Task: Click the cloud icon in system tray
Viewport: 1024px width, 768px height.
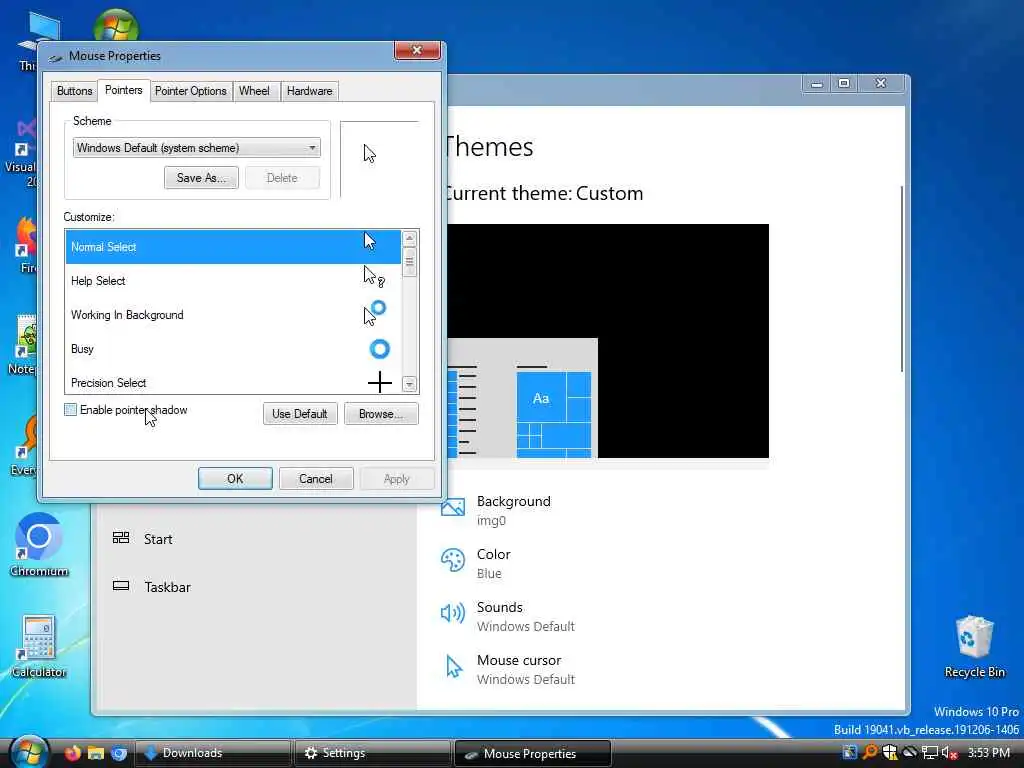Action: [910, 753]
